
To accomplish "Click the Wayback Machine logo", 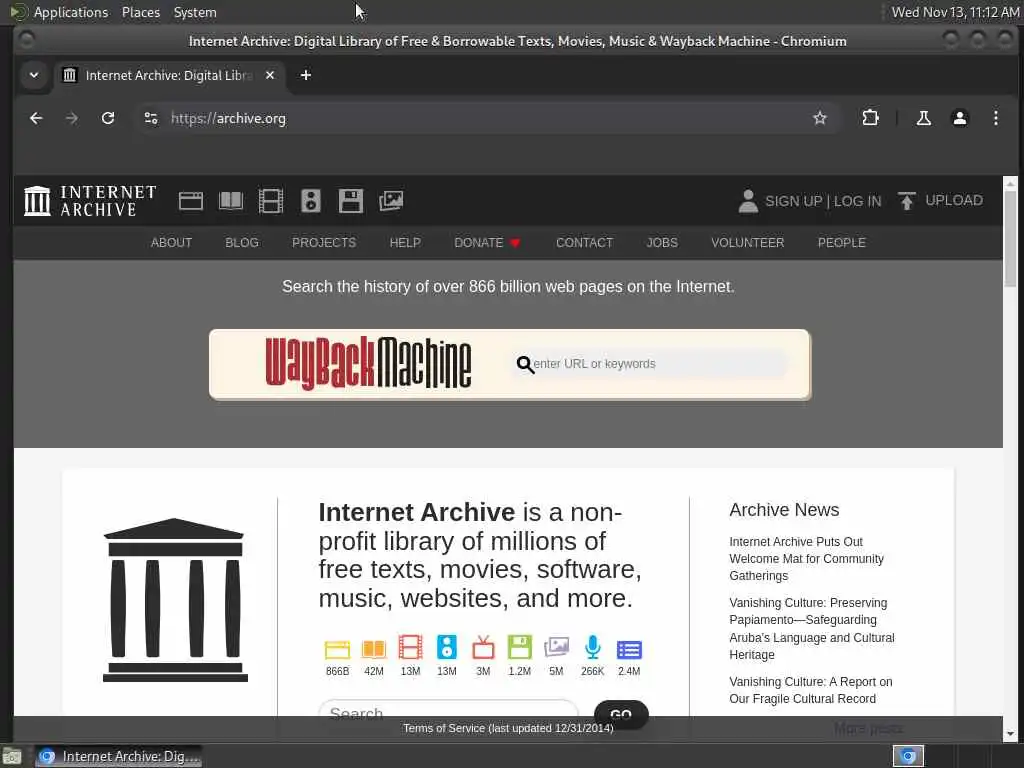I will (368, 364).
